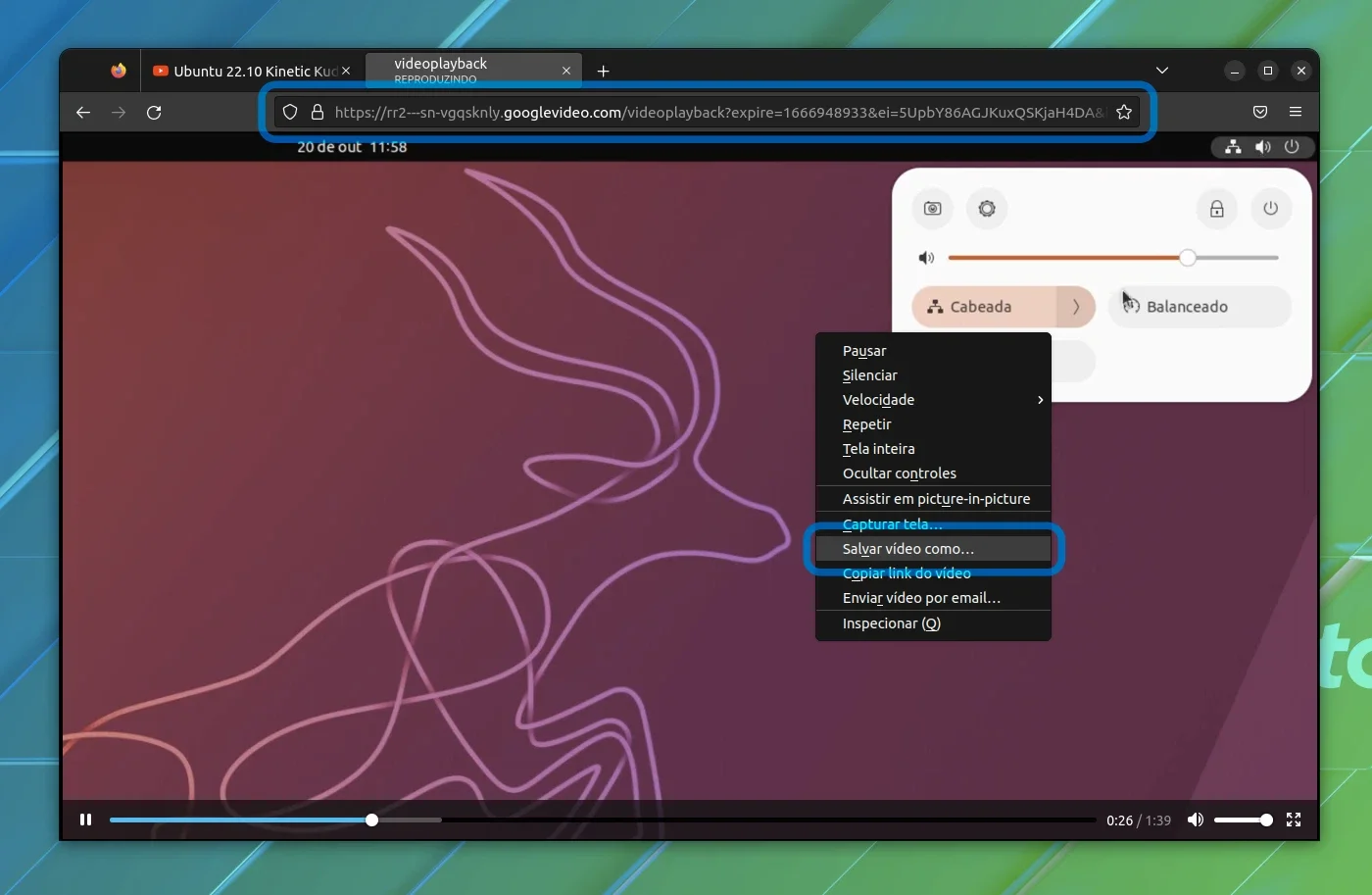The width and height of the screenshot is (1372, 895).
Task: Adjust the video player volume slider
Action: click(x=1243, y=820)
